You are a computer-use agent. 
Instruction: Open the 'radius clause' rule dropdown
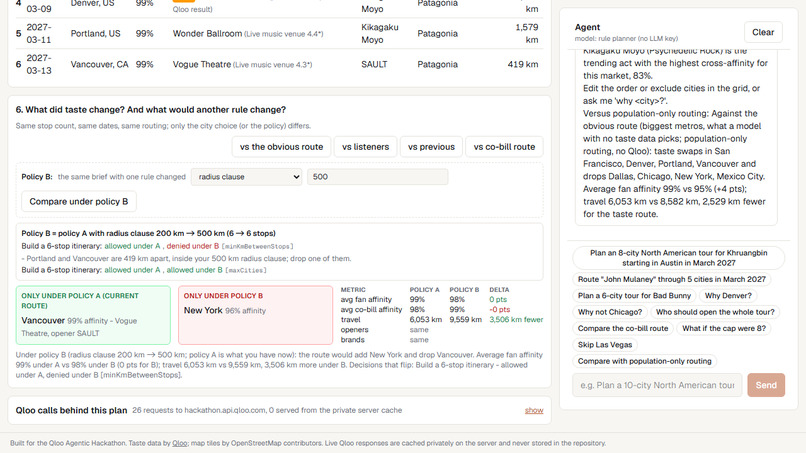pyautogui.click(x=246, y=177)
